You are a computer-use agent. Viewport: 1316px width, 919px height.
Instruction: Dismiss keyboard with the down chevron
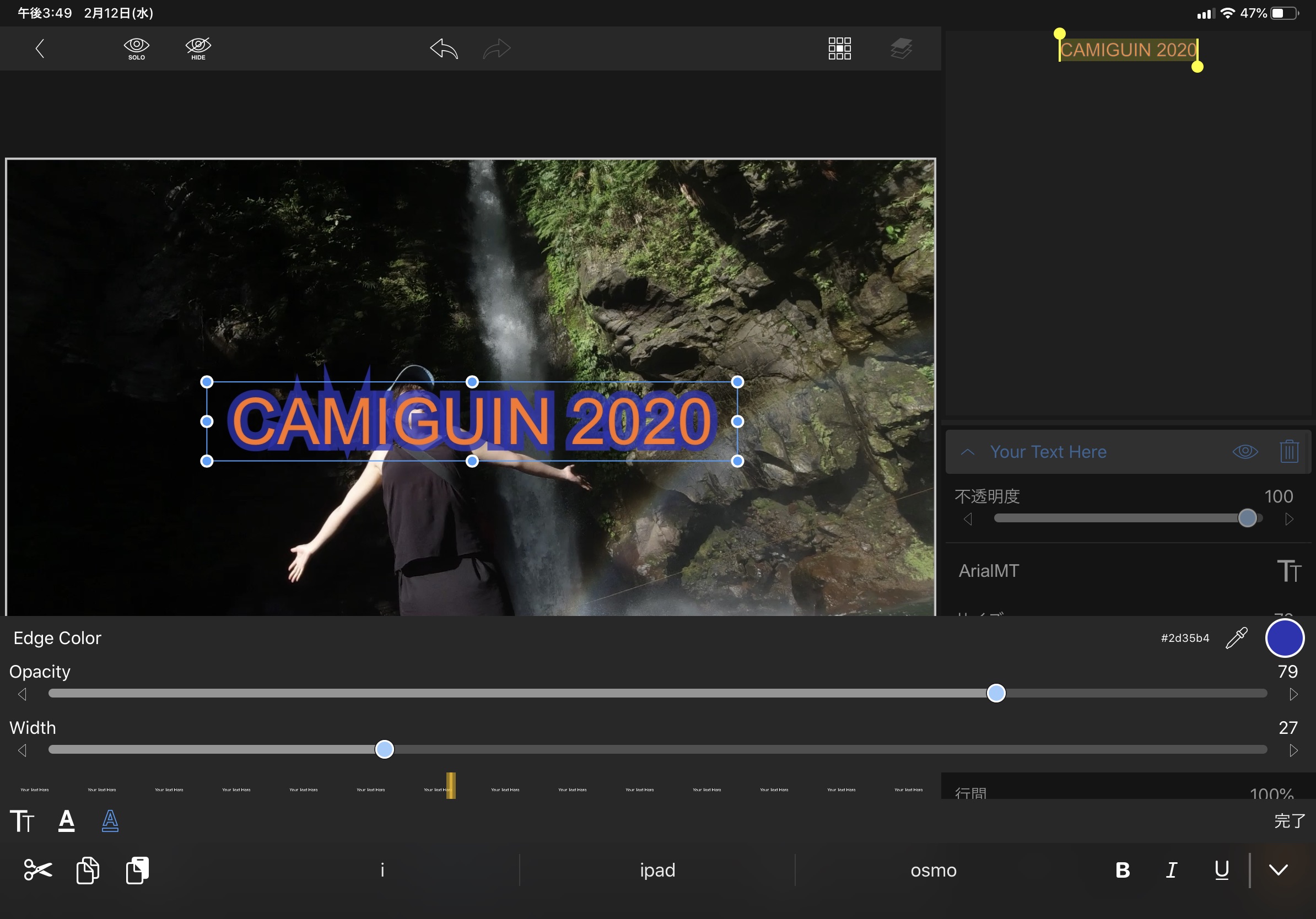coord(1278,870)
